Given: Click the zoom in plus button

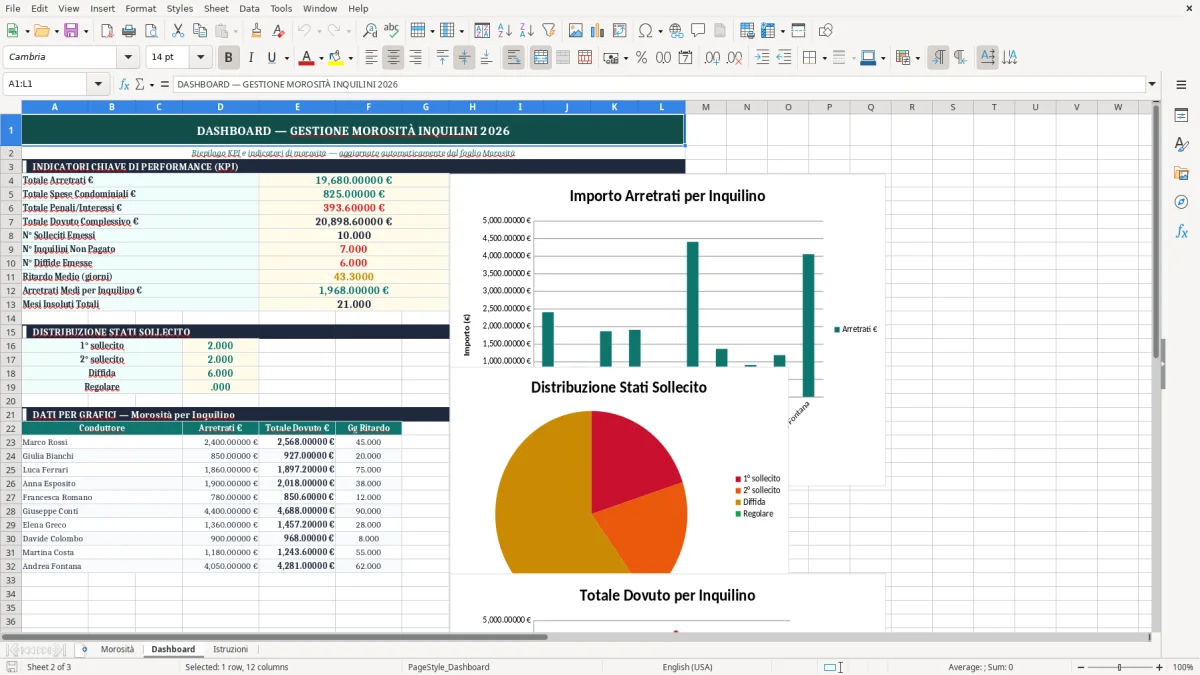Looking at the screenshot, I should (x=1159, y=667).
